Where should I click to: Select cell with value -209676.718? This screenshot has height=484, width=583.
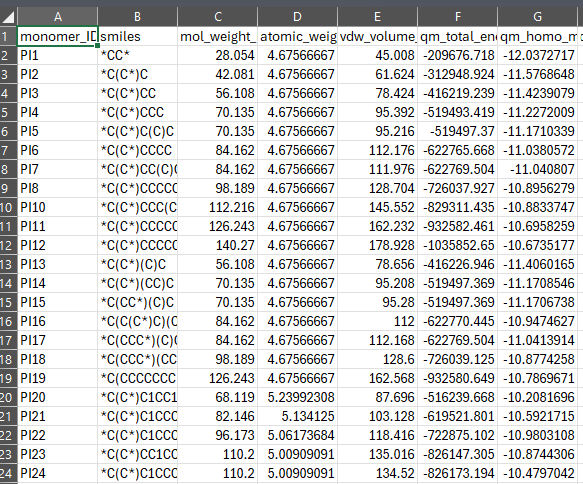(457, 55)
